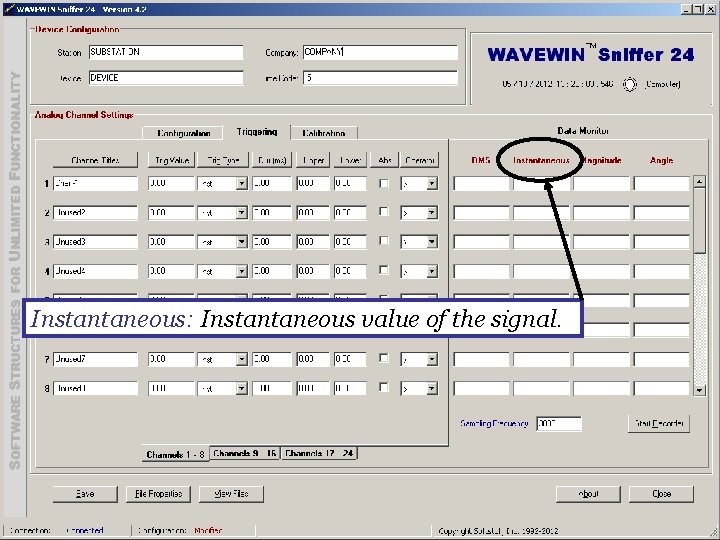Show the Channels 1 - 8 tab
This screenshot has height=540, width=720.
click(175, 454)
